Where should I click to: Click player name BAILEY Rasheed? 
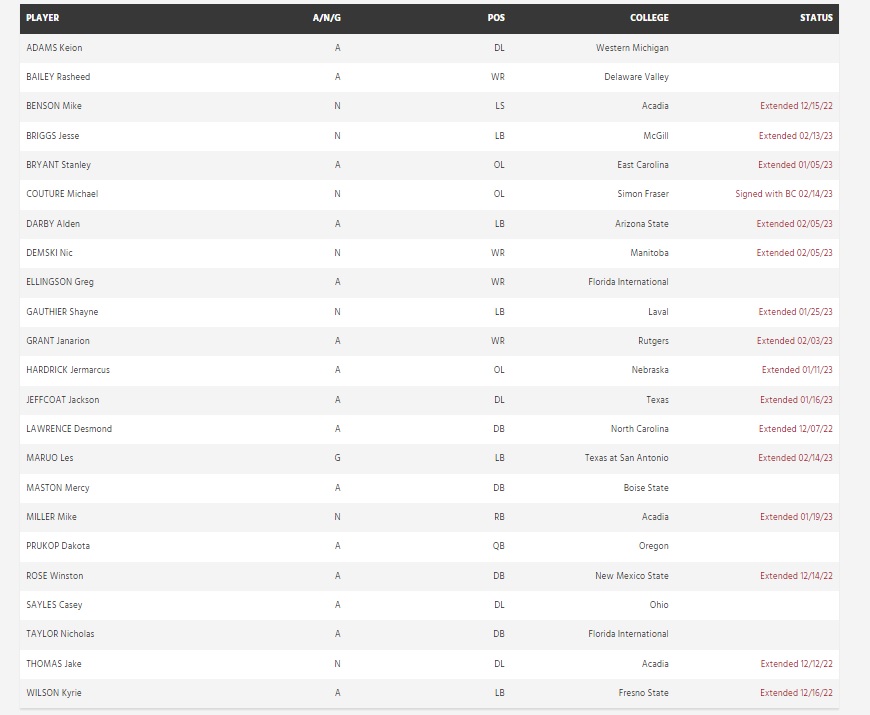coord(58,77)
